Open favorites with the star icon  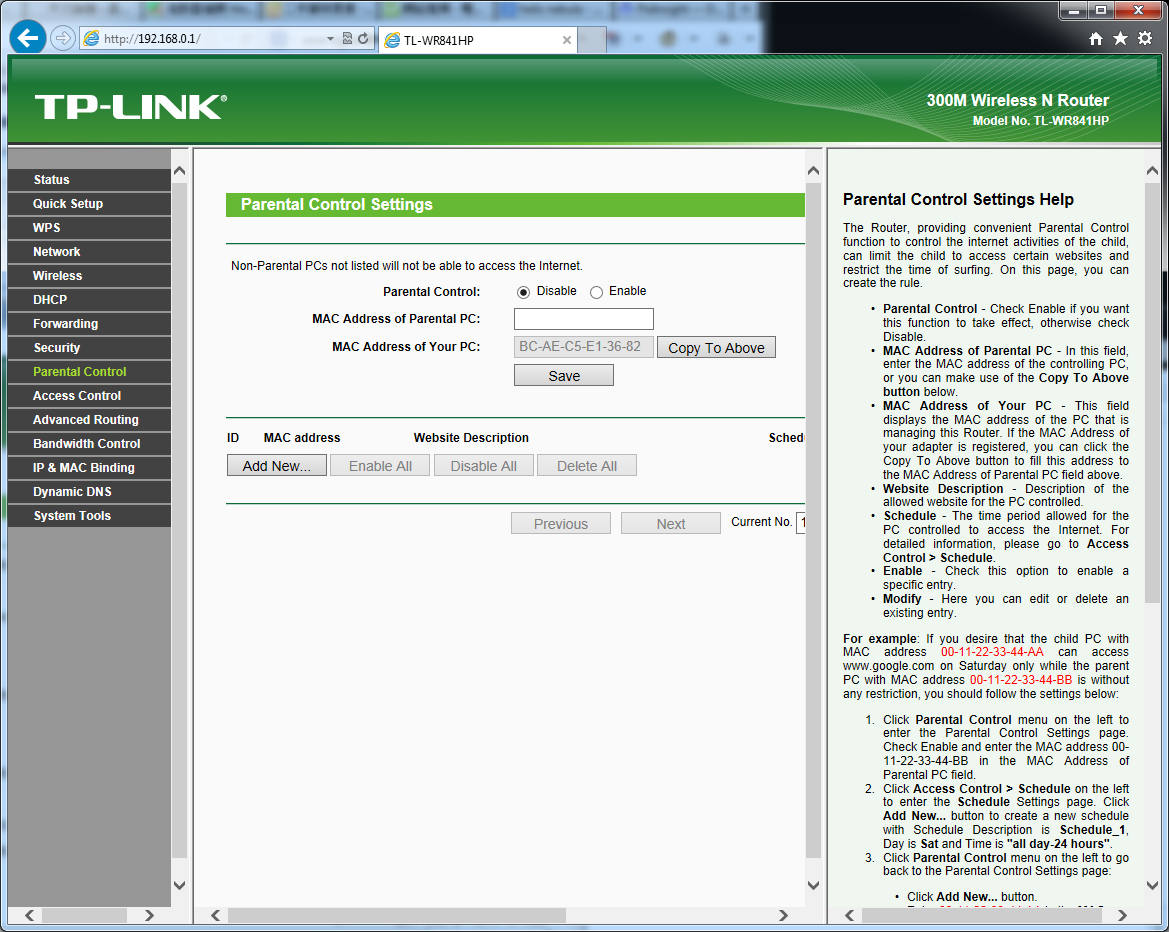[x=1120, y=39]
